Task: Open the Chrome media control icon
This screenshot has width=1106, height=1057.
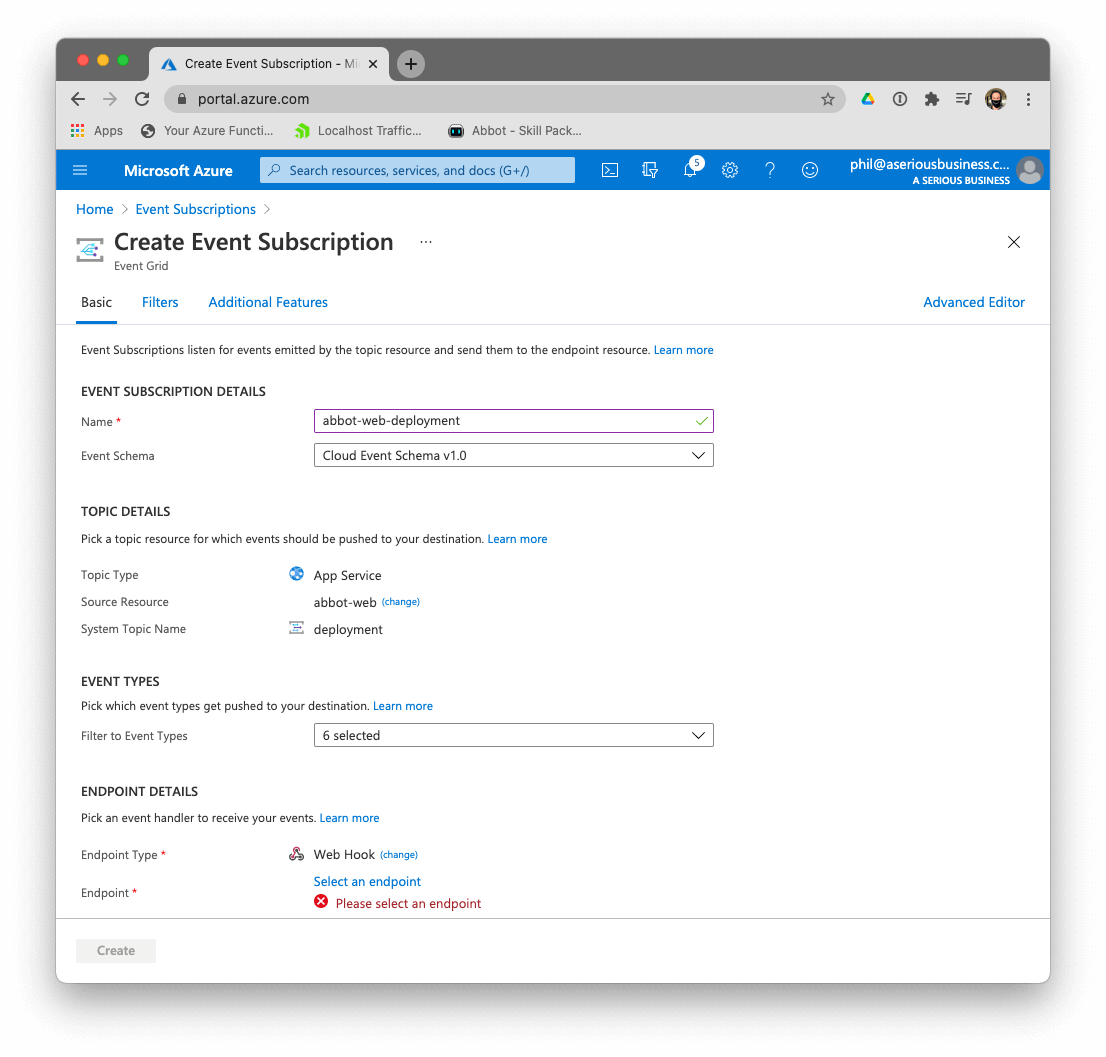Action: click(964, 99)
